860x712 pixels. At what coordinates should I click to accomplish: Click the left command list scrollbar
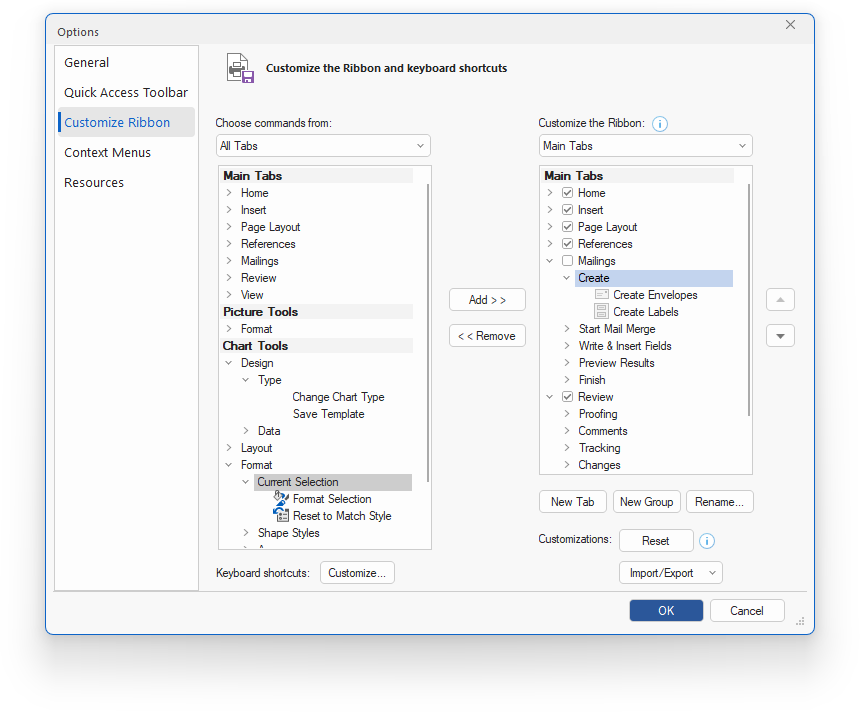[x=428, y=330]
